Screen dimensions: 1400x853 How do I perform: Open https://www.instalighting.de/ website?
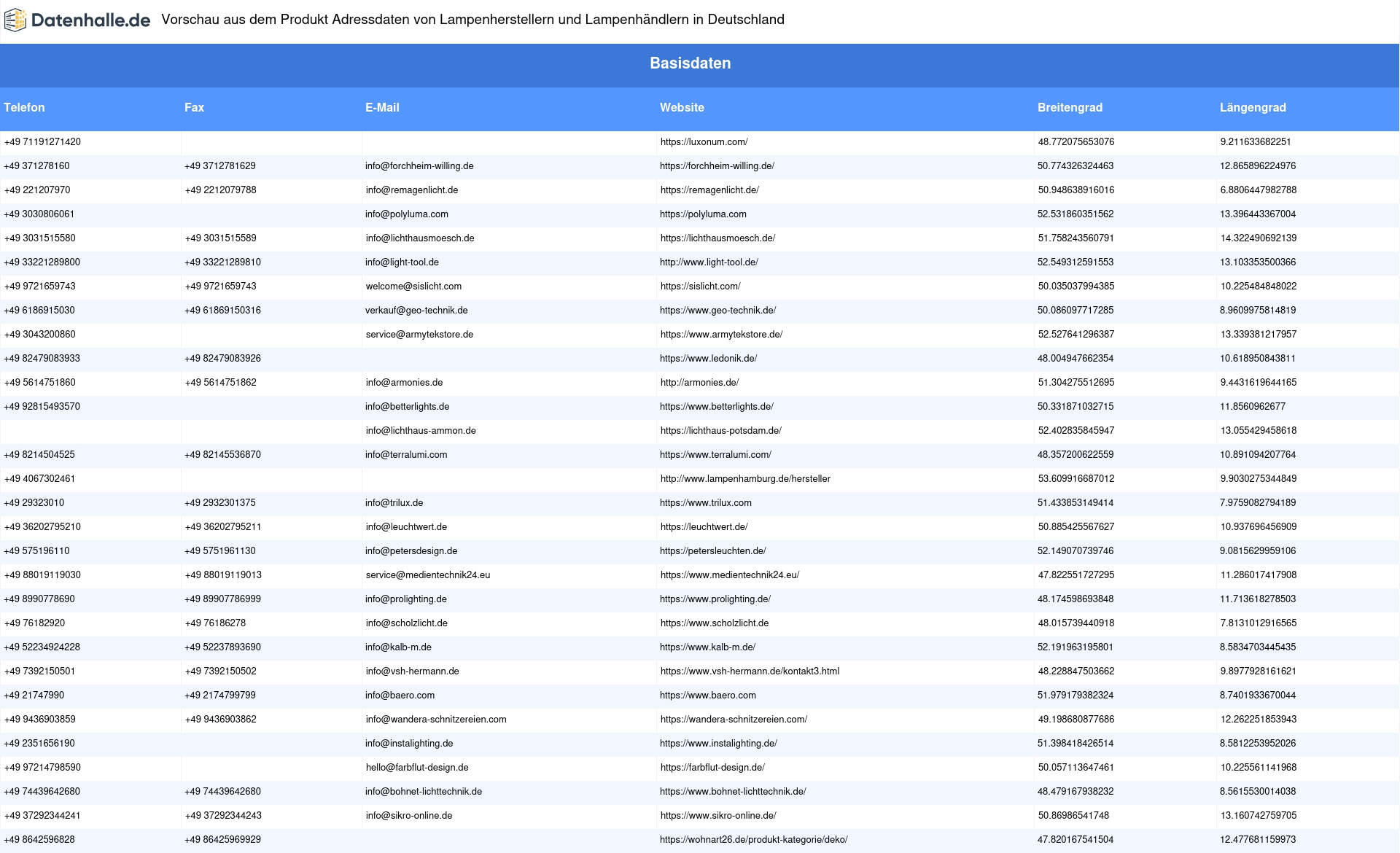(718, 744)
